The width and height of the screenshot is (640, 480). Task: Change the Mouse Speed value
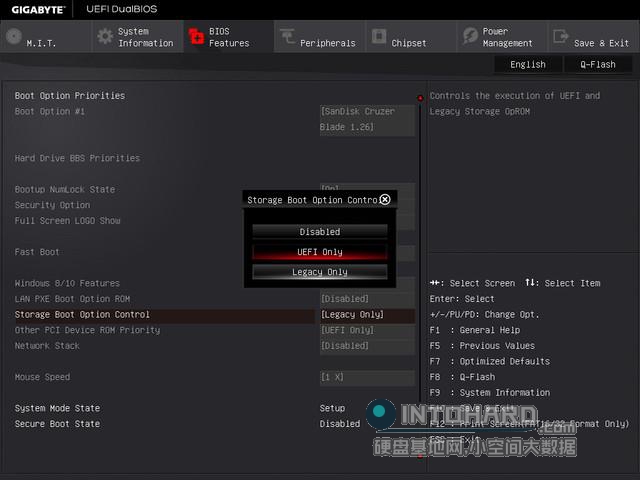click(x=366, y=377)
